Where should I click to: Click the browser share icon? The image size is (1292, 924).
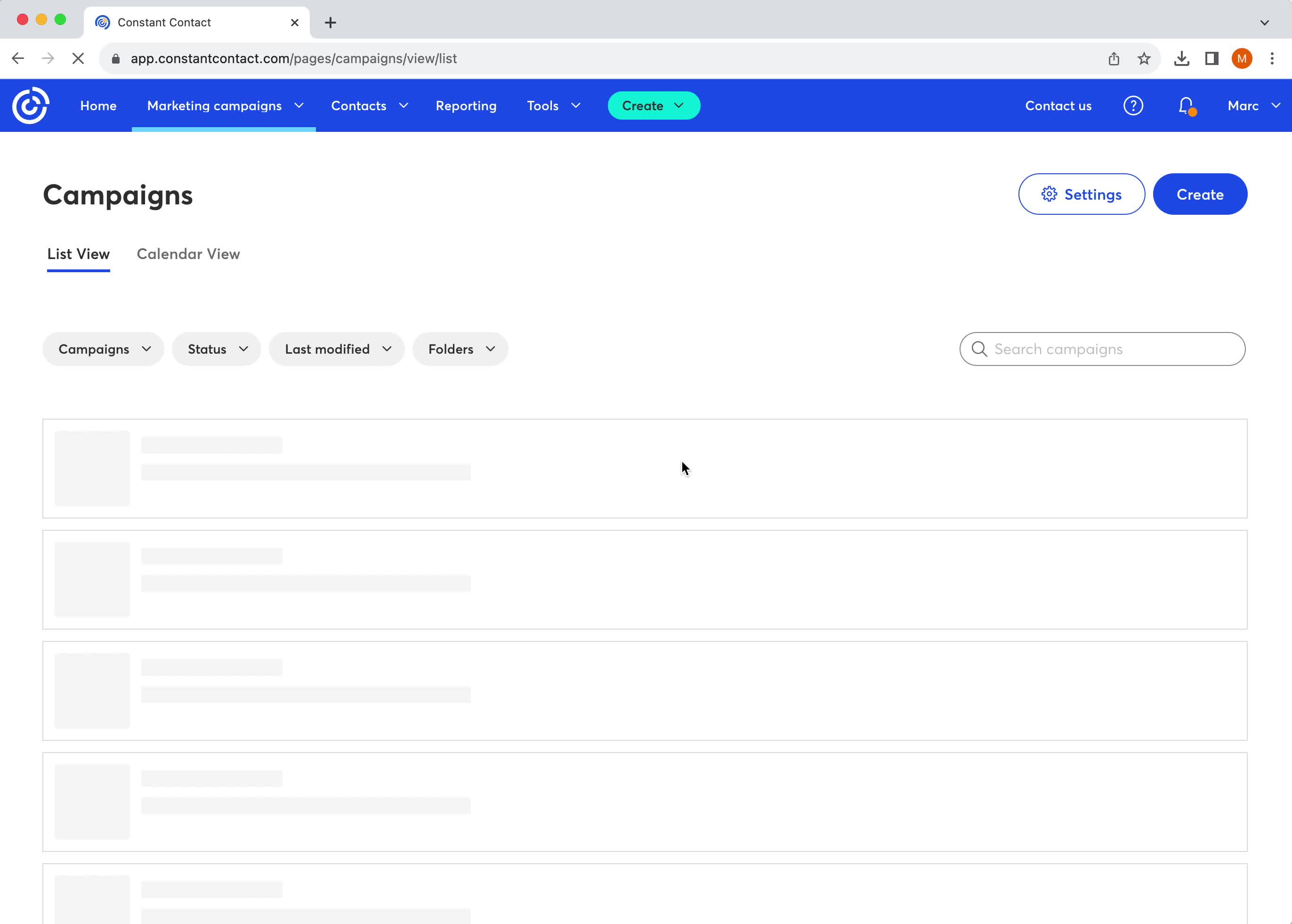pos(1114,58)
